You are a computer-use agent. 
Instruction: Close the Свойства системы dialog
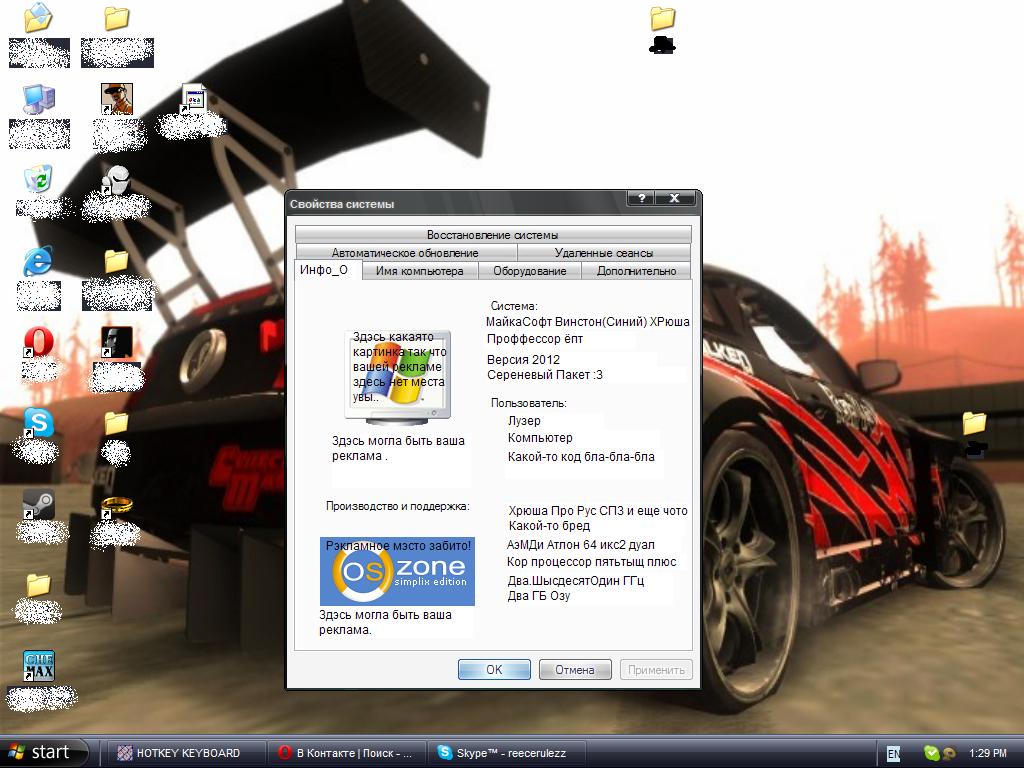(x=675, y=199)
